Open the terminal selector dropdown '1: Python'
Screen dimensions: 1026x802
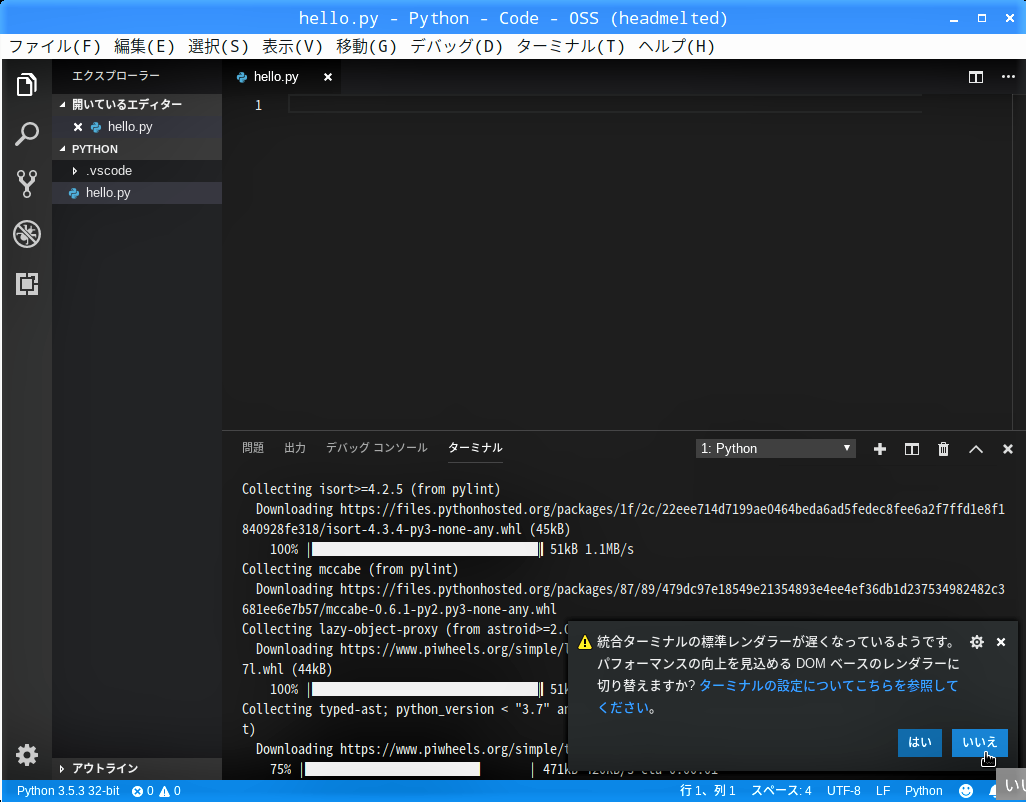775,449
